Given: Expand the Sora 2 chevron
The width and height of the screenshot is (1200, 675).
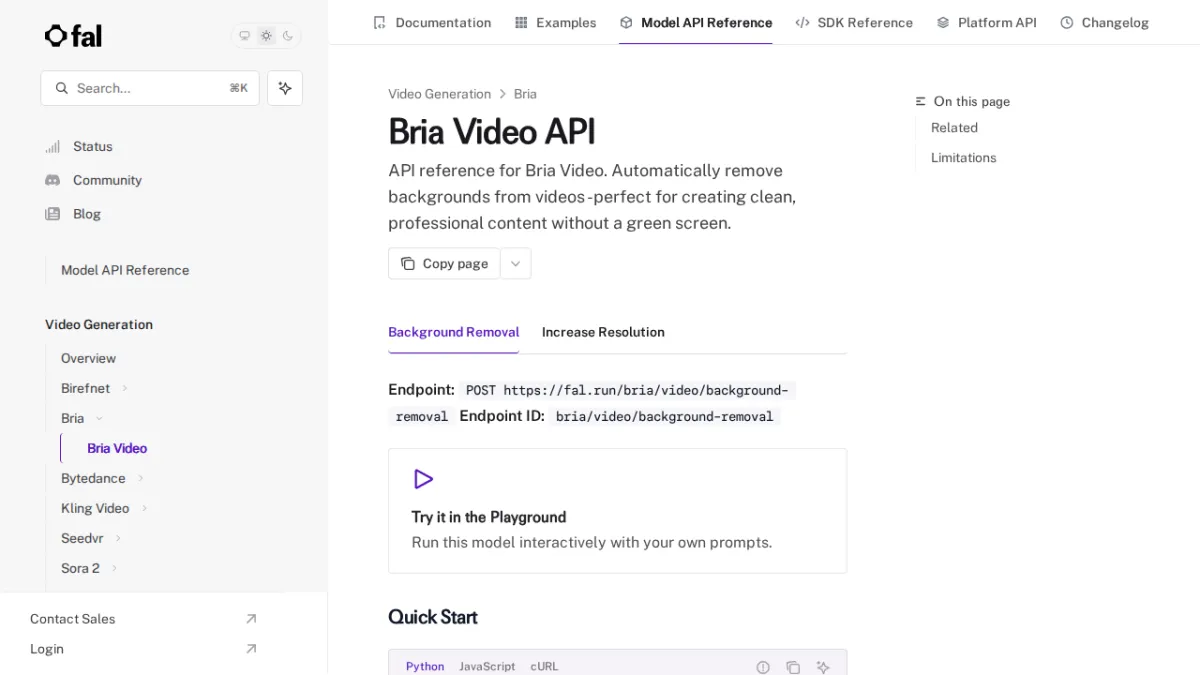Looking at the screenshot, I should (115, 568).
